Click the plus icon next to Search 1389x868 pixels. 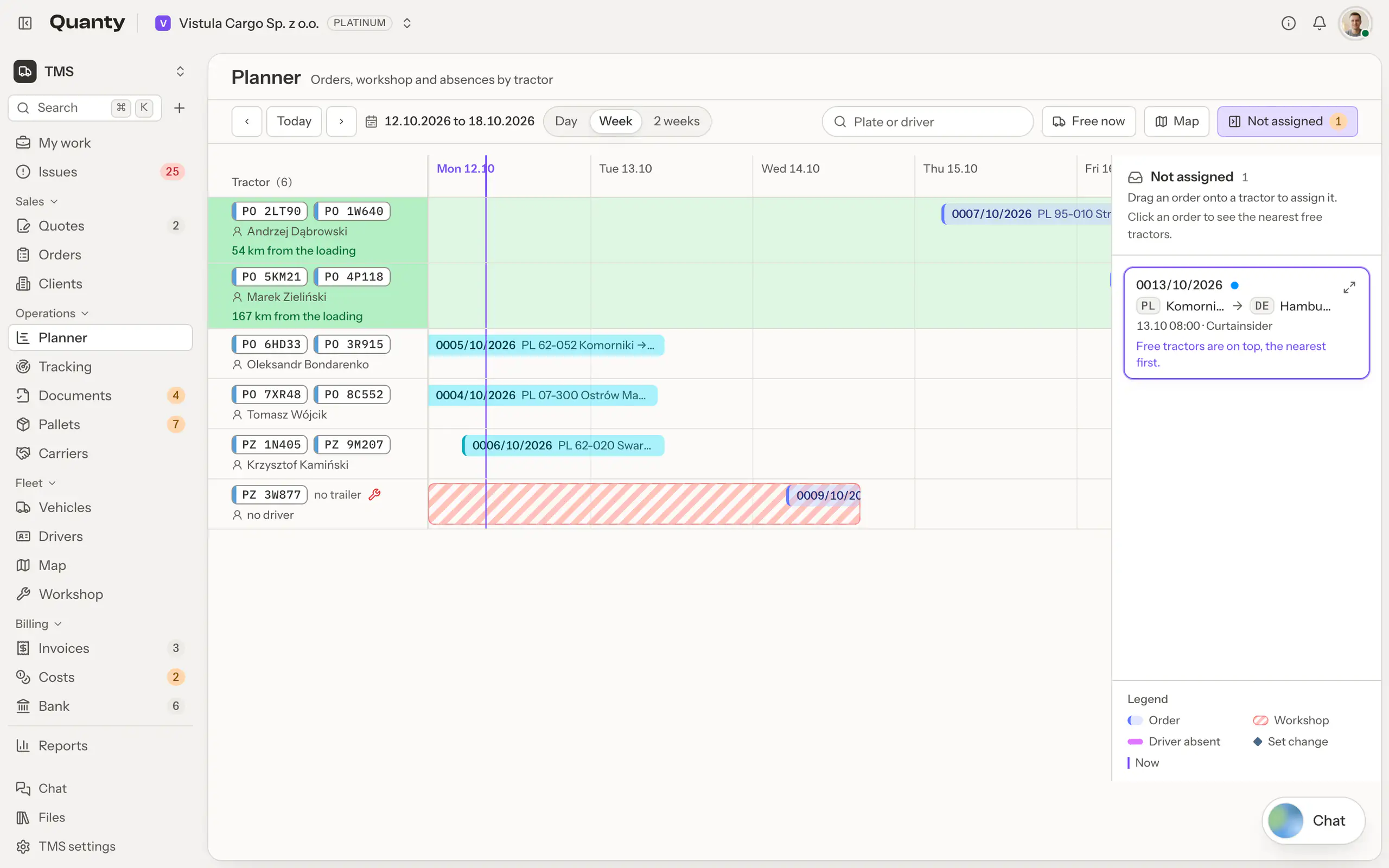point(179,108)
